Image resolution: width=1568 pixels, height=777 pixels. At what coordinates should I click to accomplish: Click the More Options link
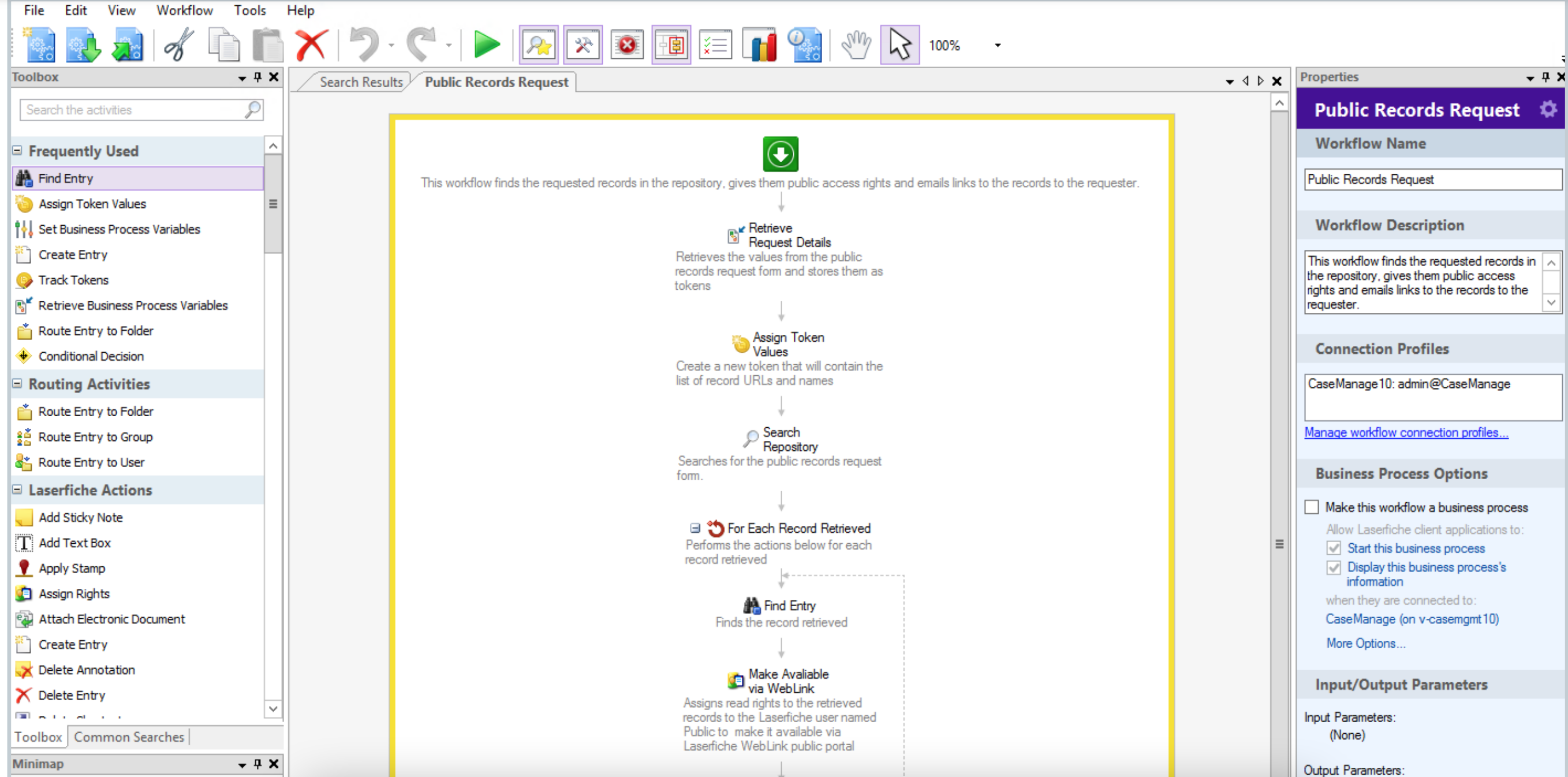coord(1365,643)
